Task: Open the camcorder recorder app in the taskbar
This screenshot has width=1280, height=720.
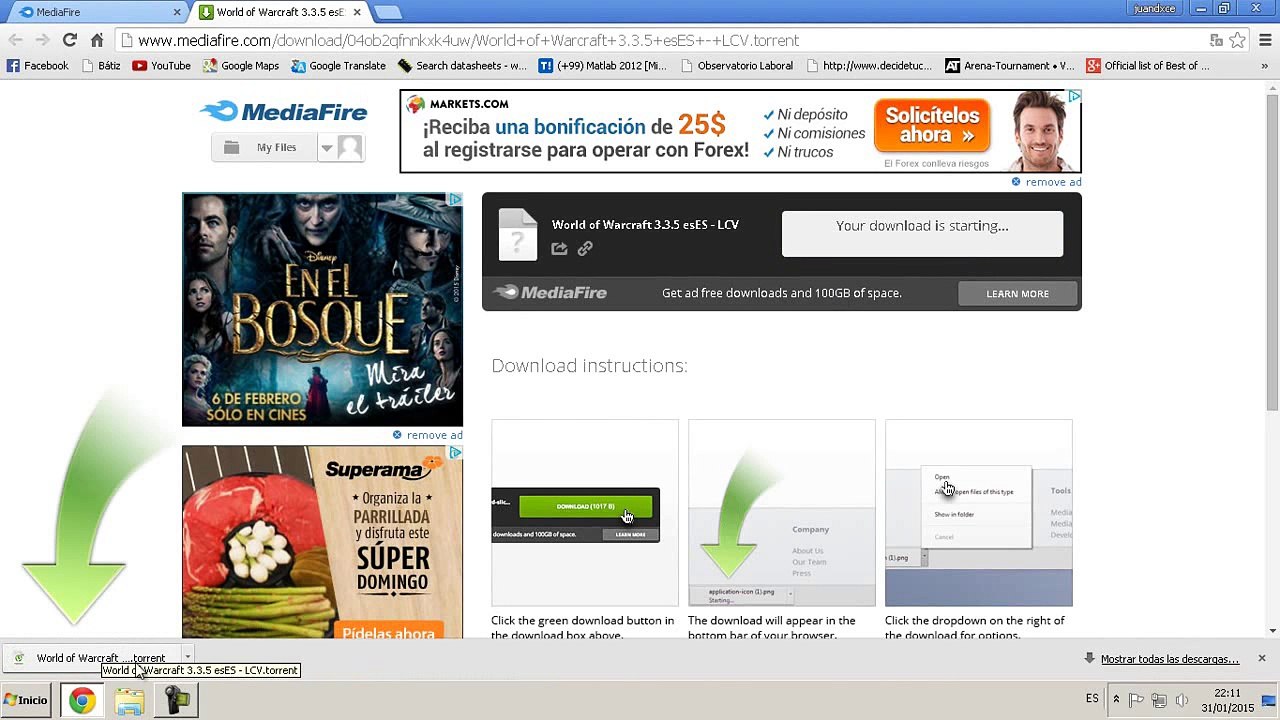Action: [177, 700]
